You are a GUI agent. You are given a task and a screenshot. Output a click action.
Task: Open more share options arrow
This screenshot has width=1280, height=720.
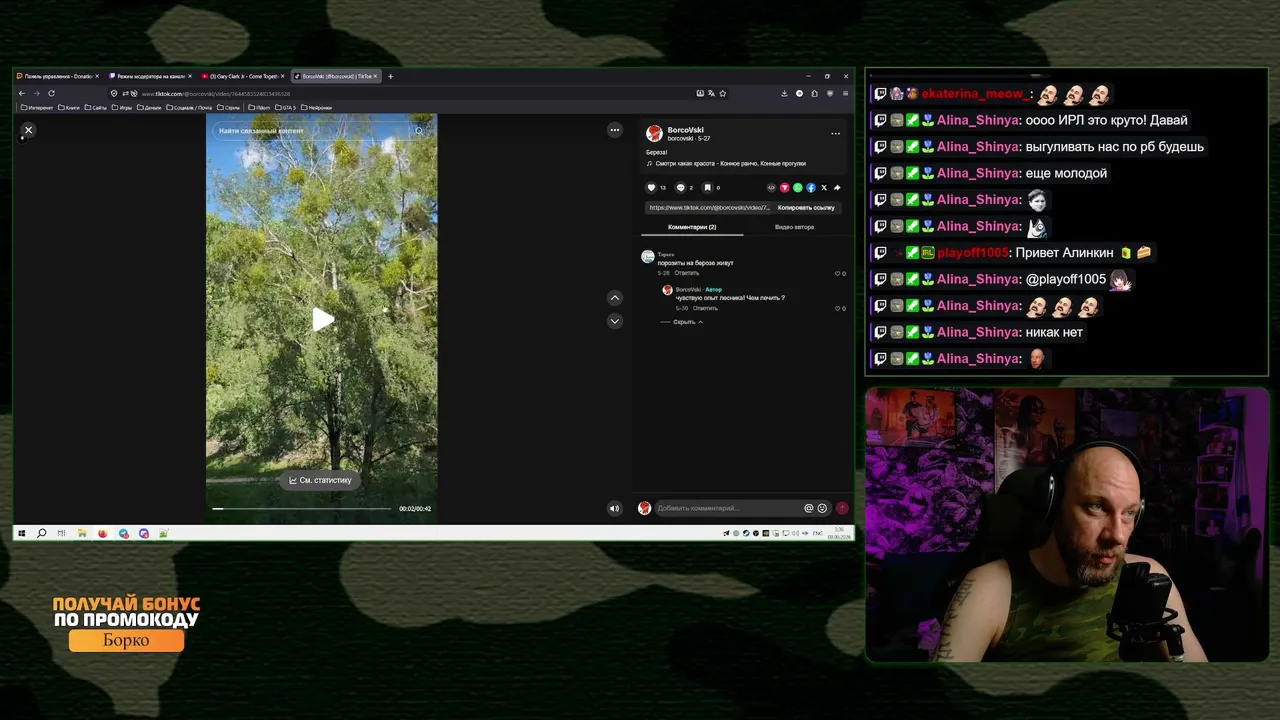pyautogui.click(x=837, y=187)
